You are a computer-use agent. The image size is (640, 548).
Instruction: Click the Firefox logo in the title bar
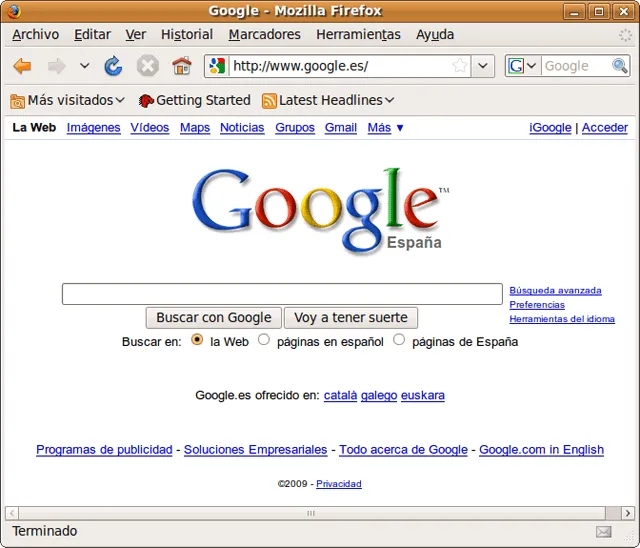[x=13, y=11]
